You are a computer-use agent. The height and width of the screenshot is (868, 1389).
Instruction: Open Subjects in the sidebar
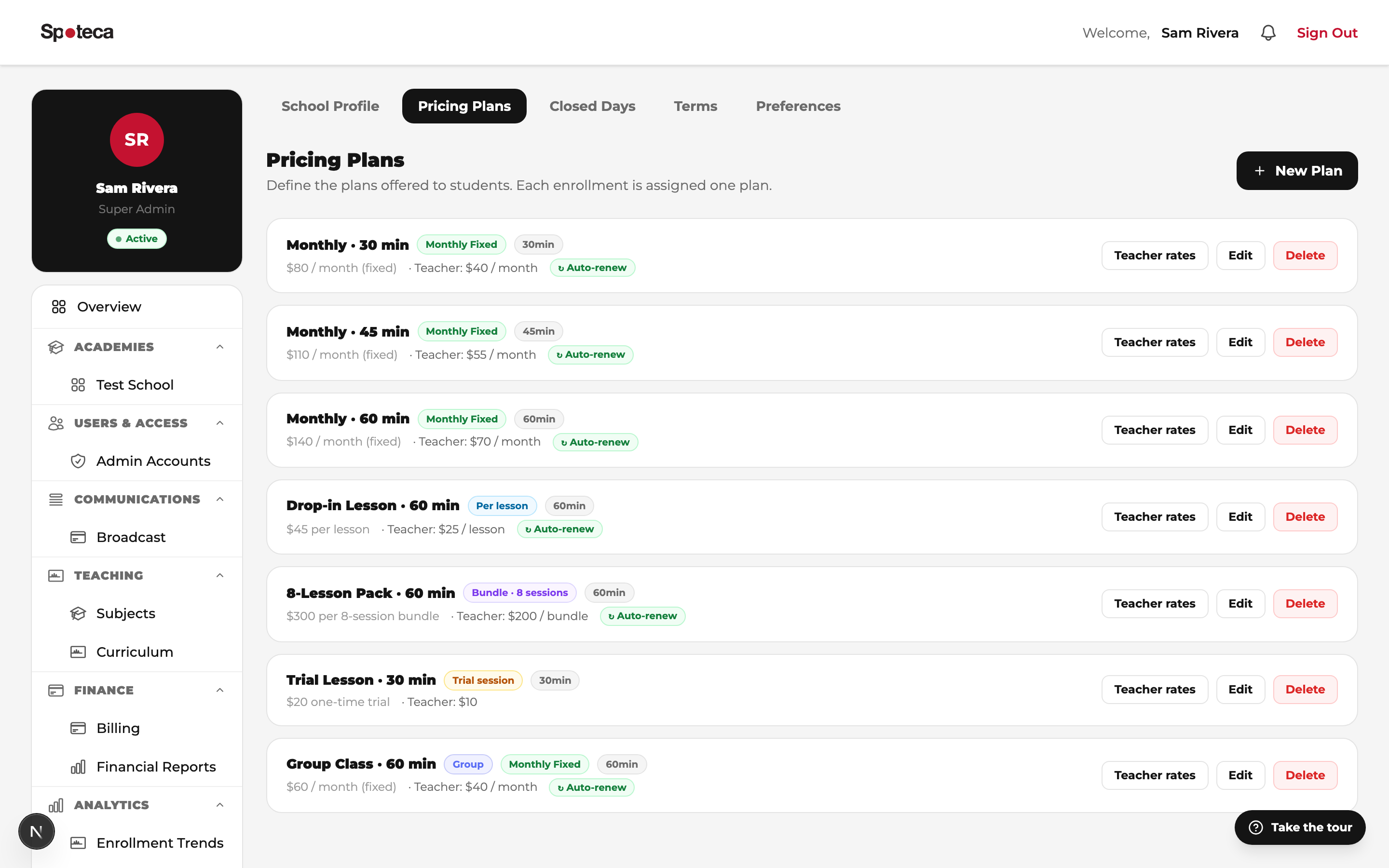point(136,614)
